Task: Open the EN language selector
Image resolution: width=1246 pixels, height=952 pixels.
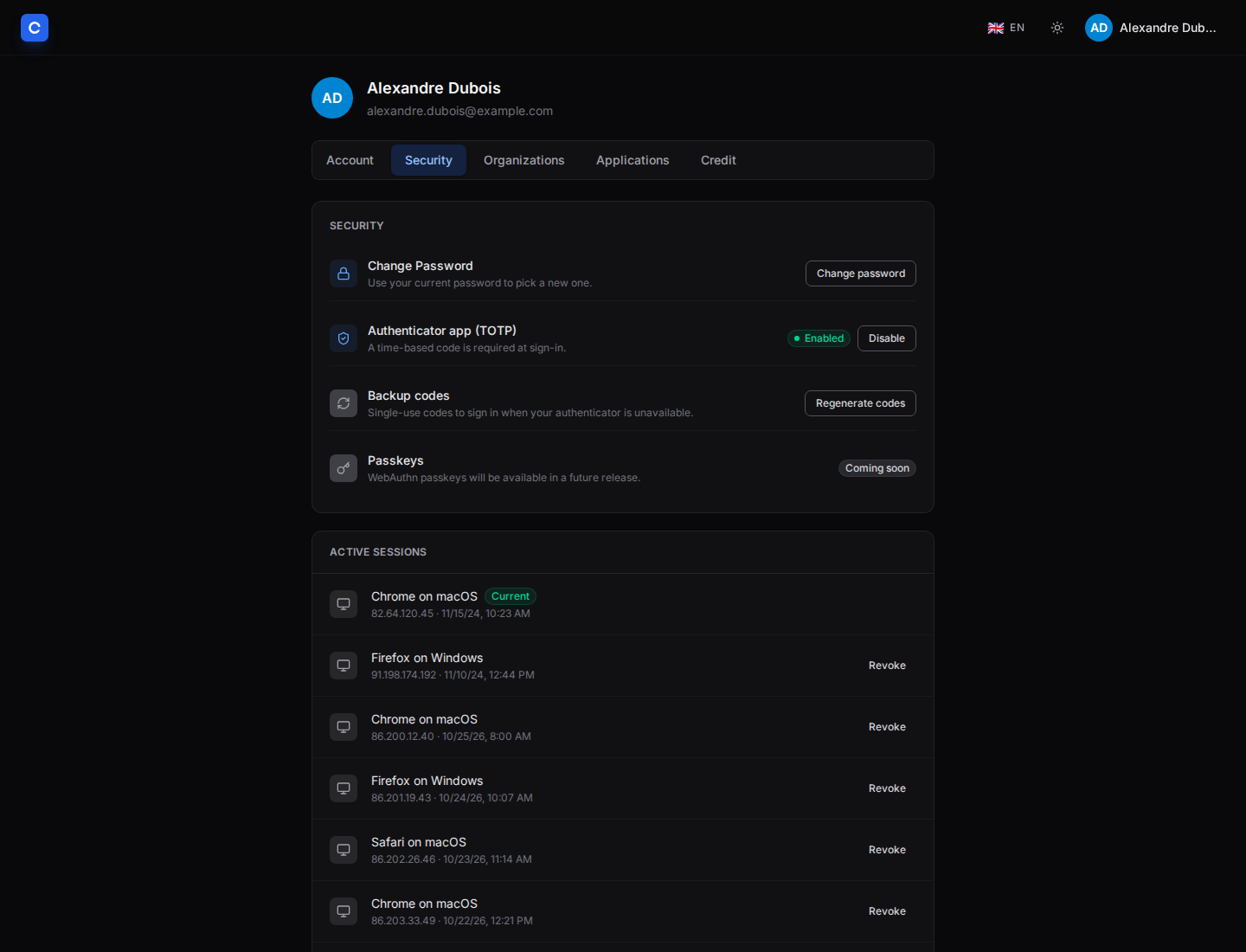Action: (x=1006, y=28)
